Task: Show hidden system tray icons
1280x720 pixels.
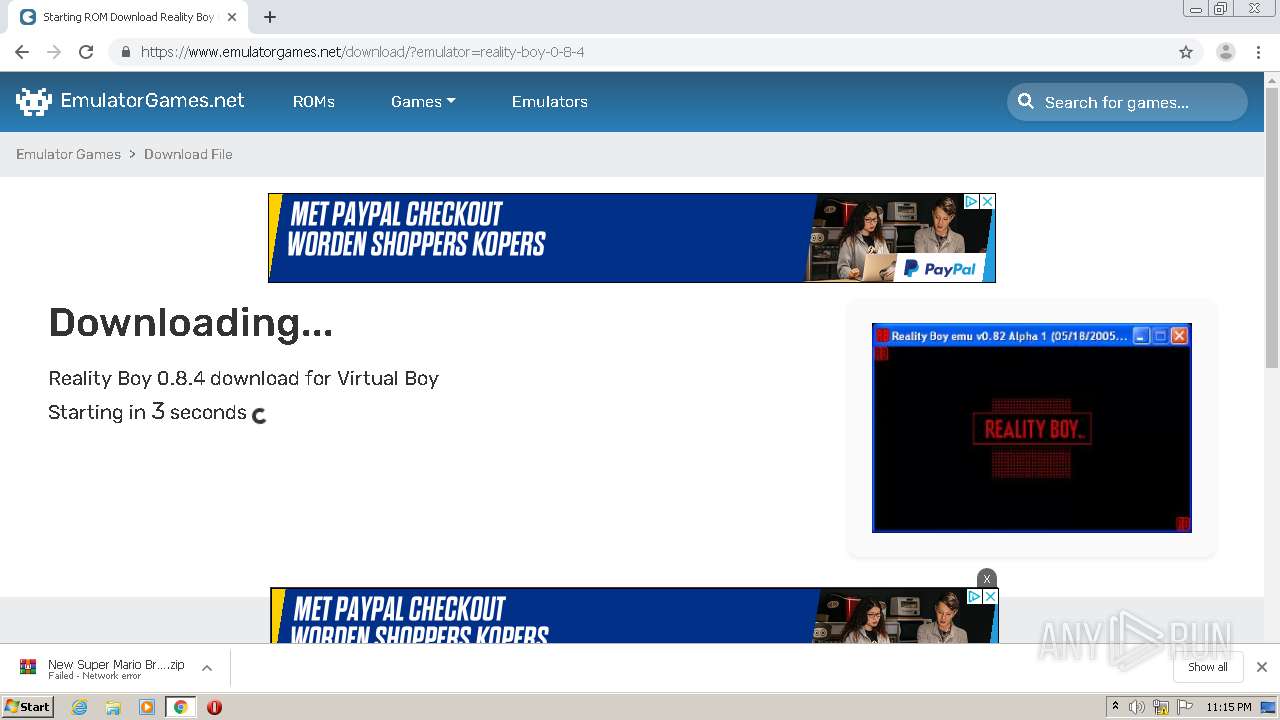Action: click(1115, 707)
